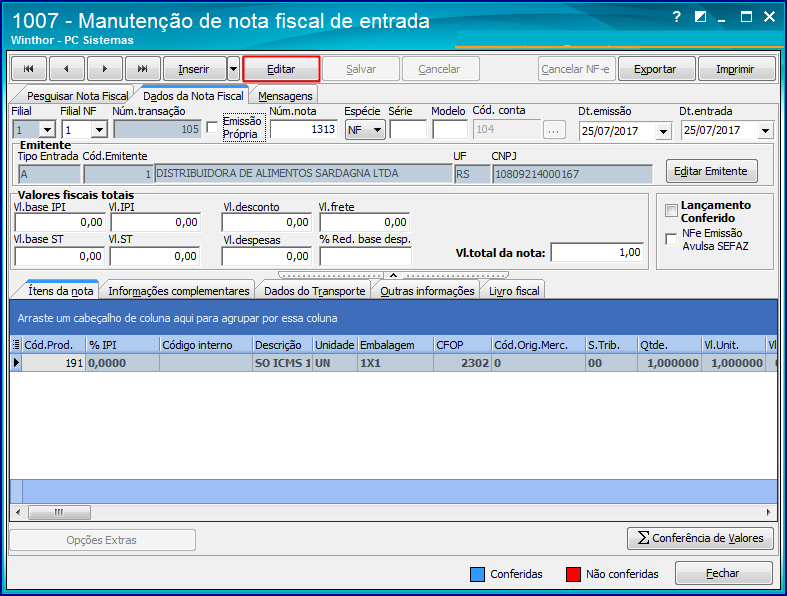Open Conferência de Valores
Image resolution: width=787 pixels, height=596 pixels.
[700, 538]
